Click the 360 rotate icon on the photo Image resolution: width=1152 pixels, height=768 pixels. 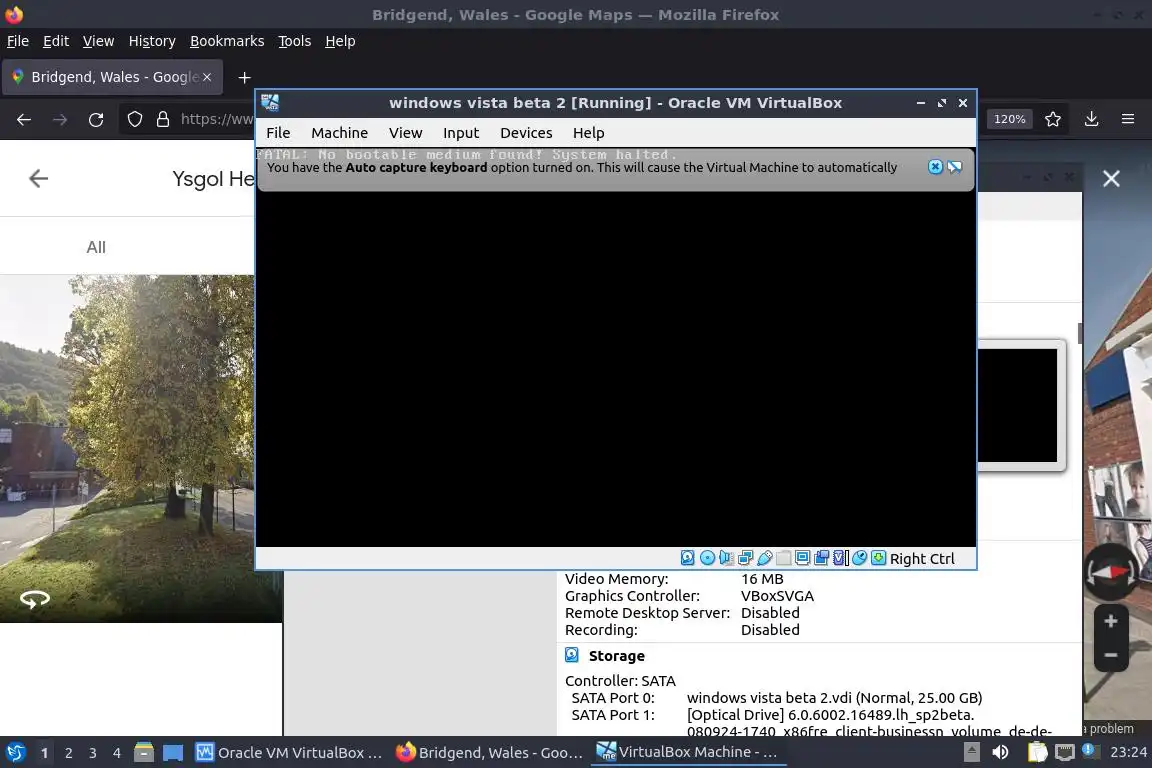pyautogui.click(x=35, y=600)
